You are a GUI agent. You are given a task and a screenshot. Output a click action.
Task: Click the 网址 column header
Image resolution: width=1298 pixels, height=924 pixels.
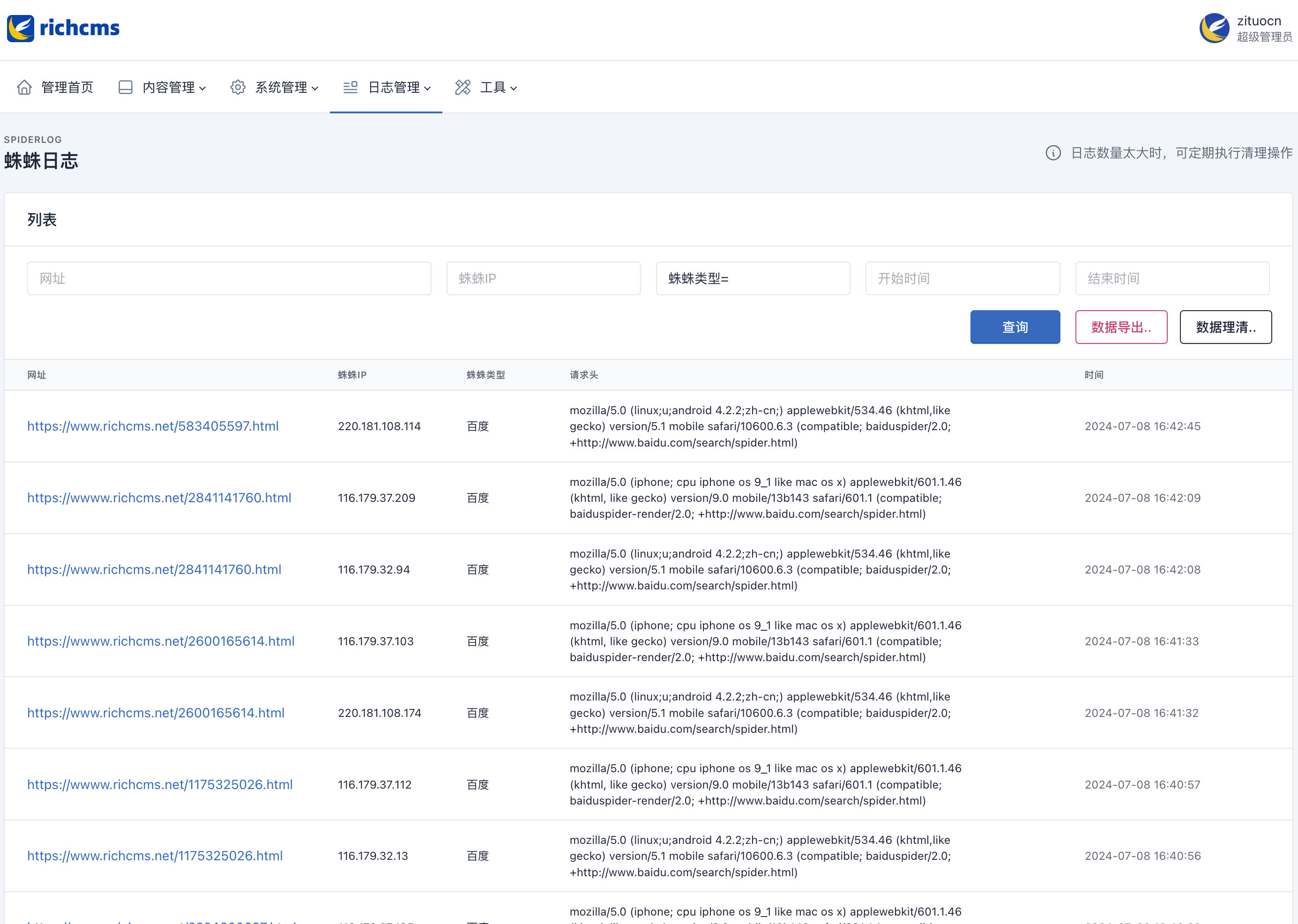pos(37,375)
